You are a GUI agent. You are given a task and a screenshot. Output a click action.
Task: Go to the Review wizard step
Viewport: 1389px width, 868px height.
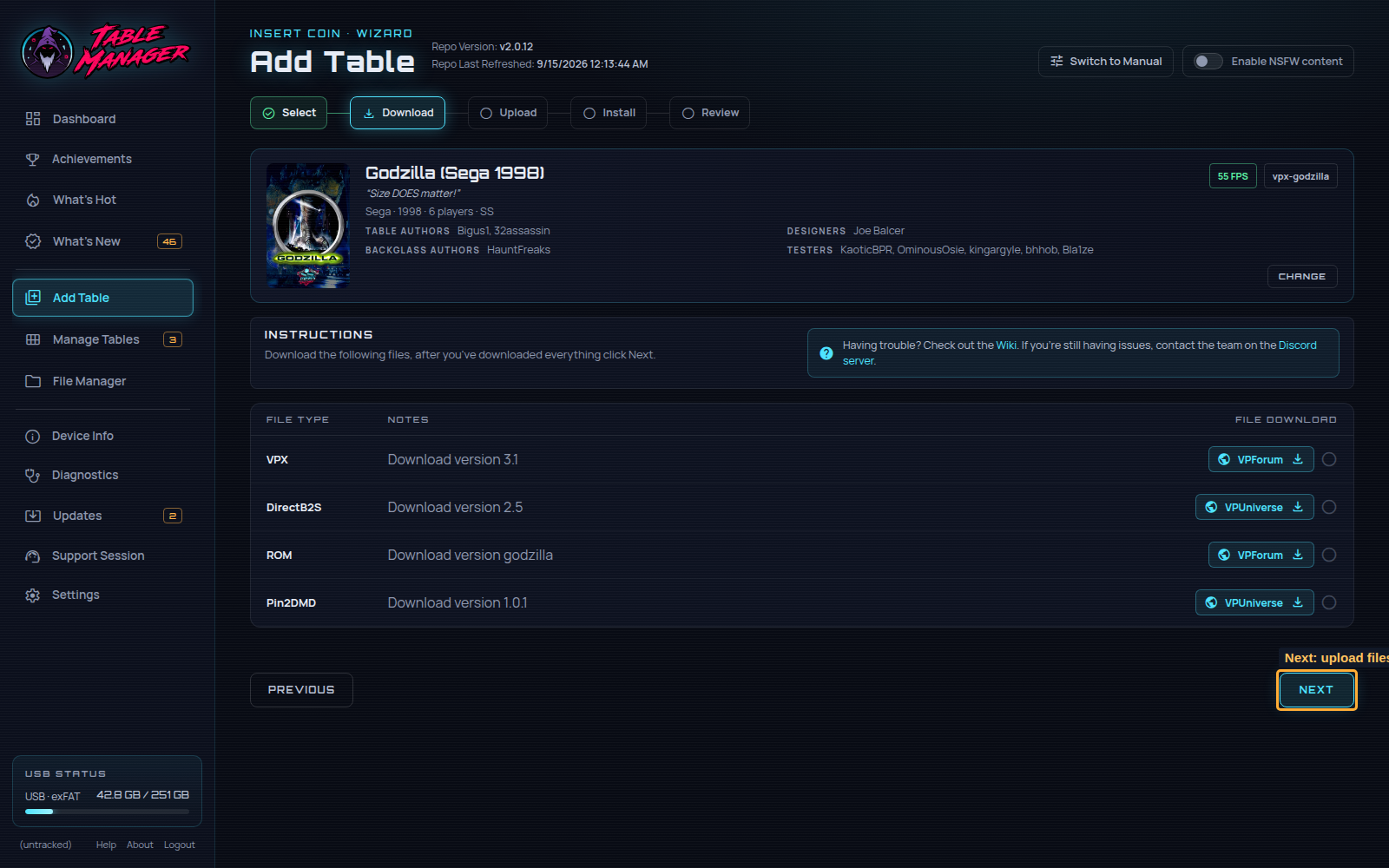point(710,113)
